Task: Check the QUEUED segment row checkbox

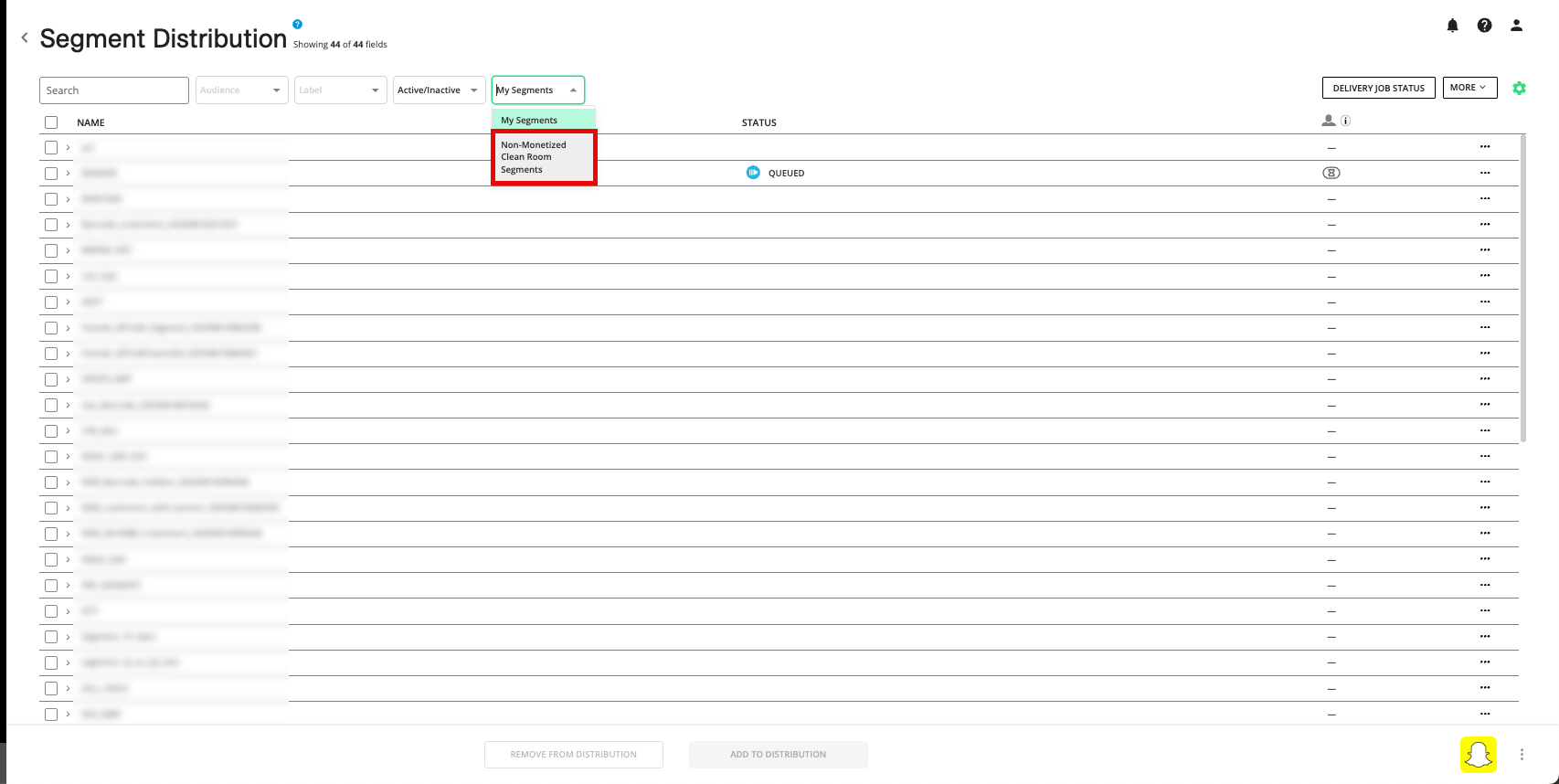Action: tap(51, 173)
